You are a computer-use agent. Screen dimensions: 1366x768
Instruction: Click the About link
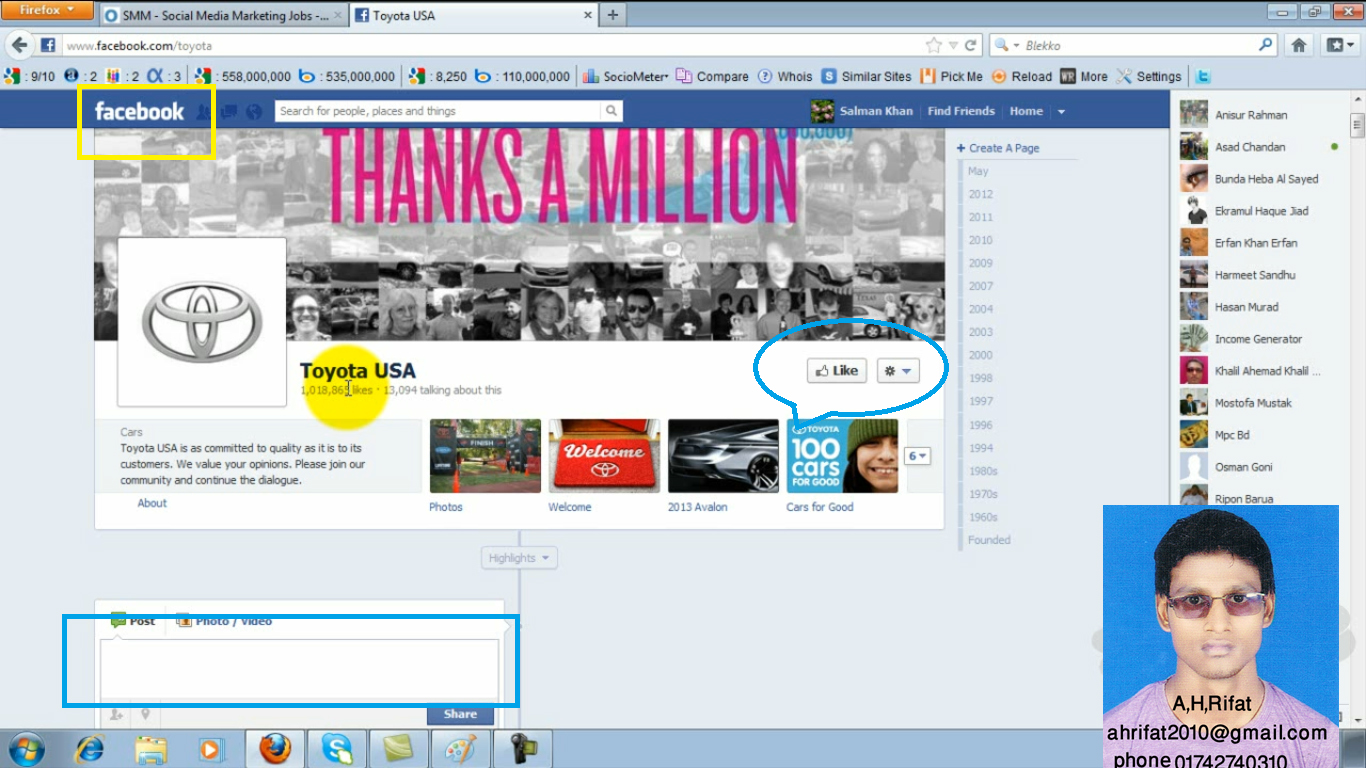point(152,503)
